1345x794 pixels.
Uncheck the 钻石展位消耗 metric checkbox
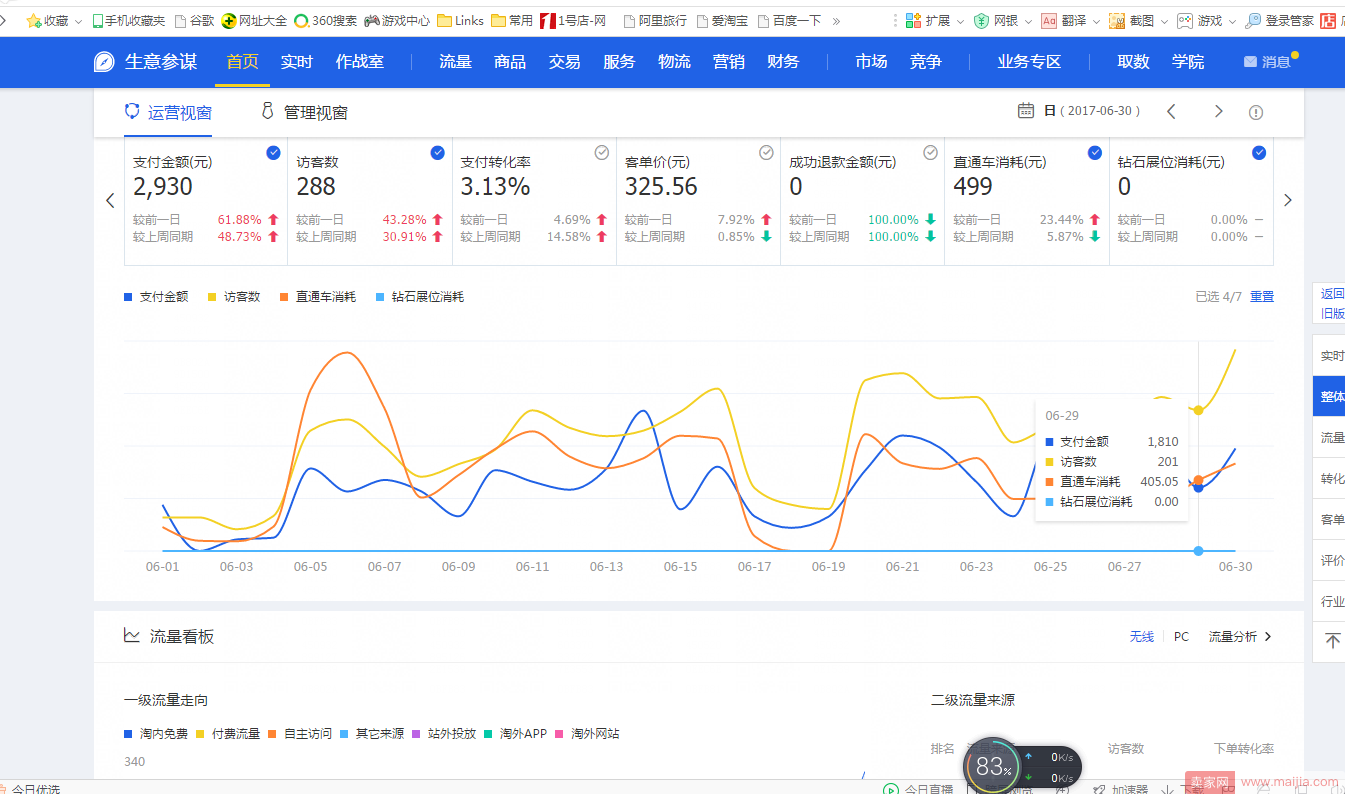pyautogui.click(x=1259, y=153)
